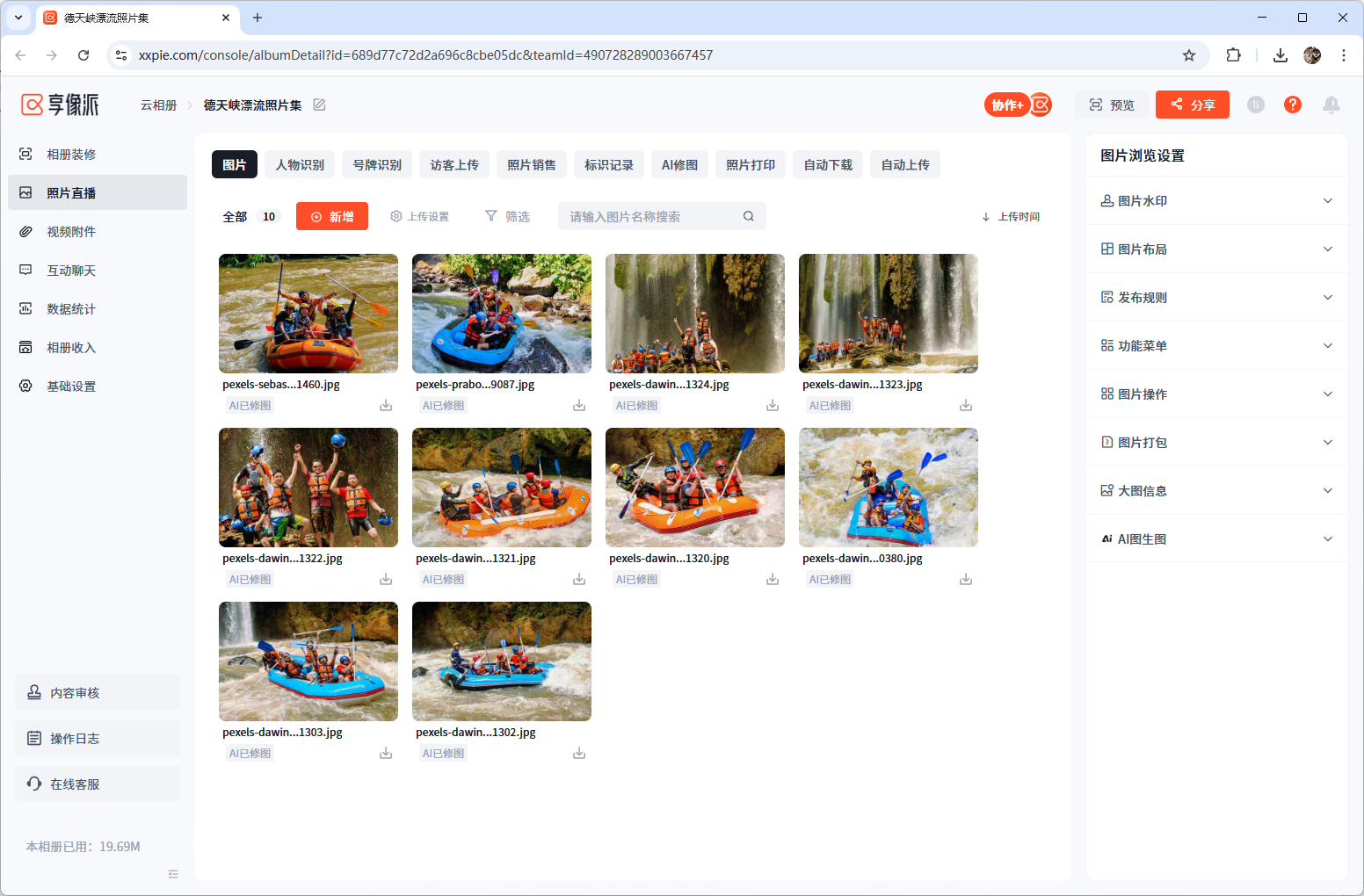The image size is (1364, 896).
Task: Open the 照片销售 tab
Action: tap(531, 165)
